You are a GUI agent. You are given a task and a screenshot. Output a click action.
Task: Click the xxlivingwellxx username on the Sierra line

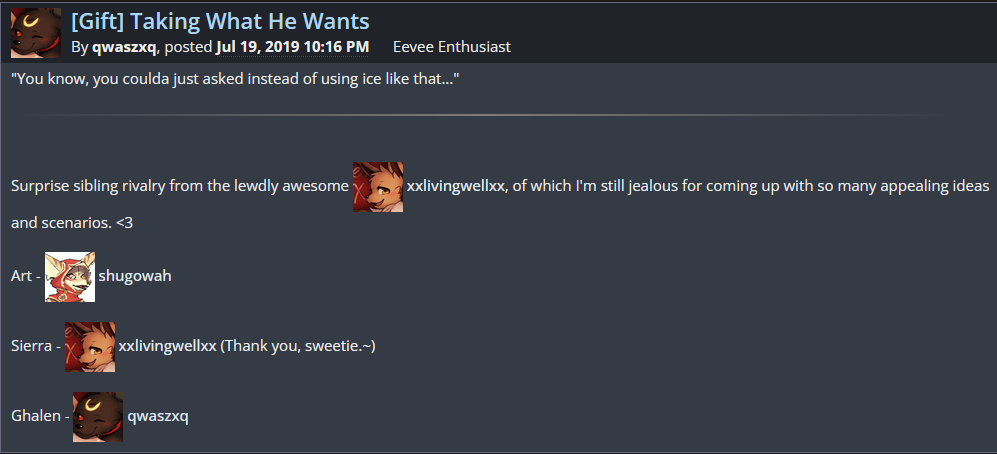click(x=167, y=346)
